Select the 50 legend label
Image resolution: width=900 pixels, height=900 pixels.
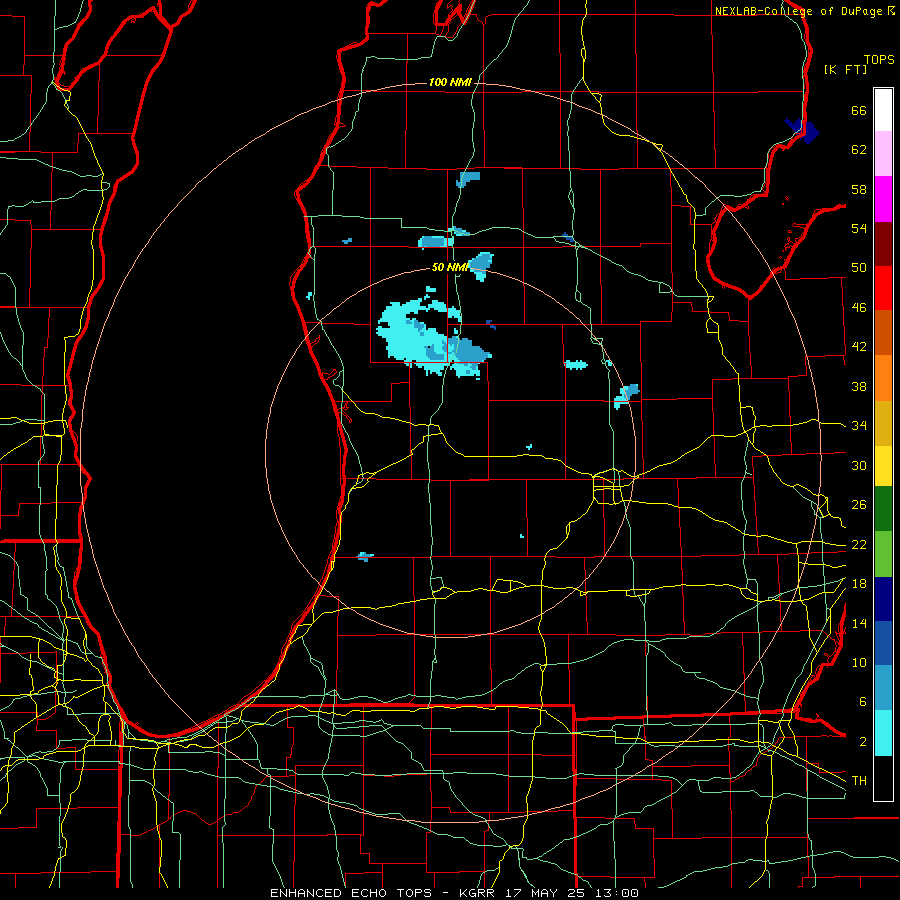click(x=859, y=268)
